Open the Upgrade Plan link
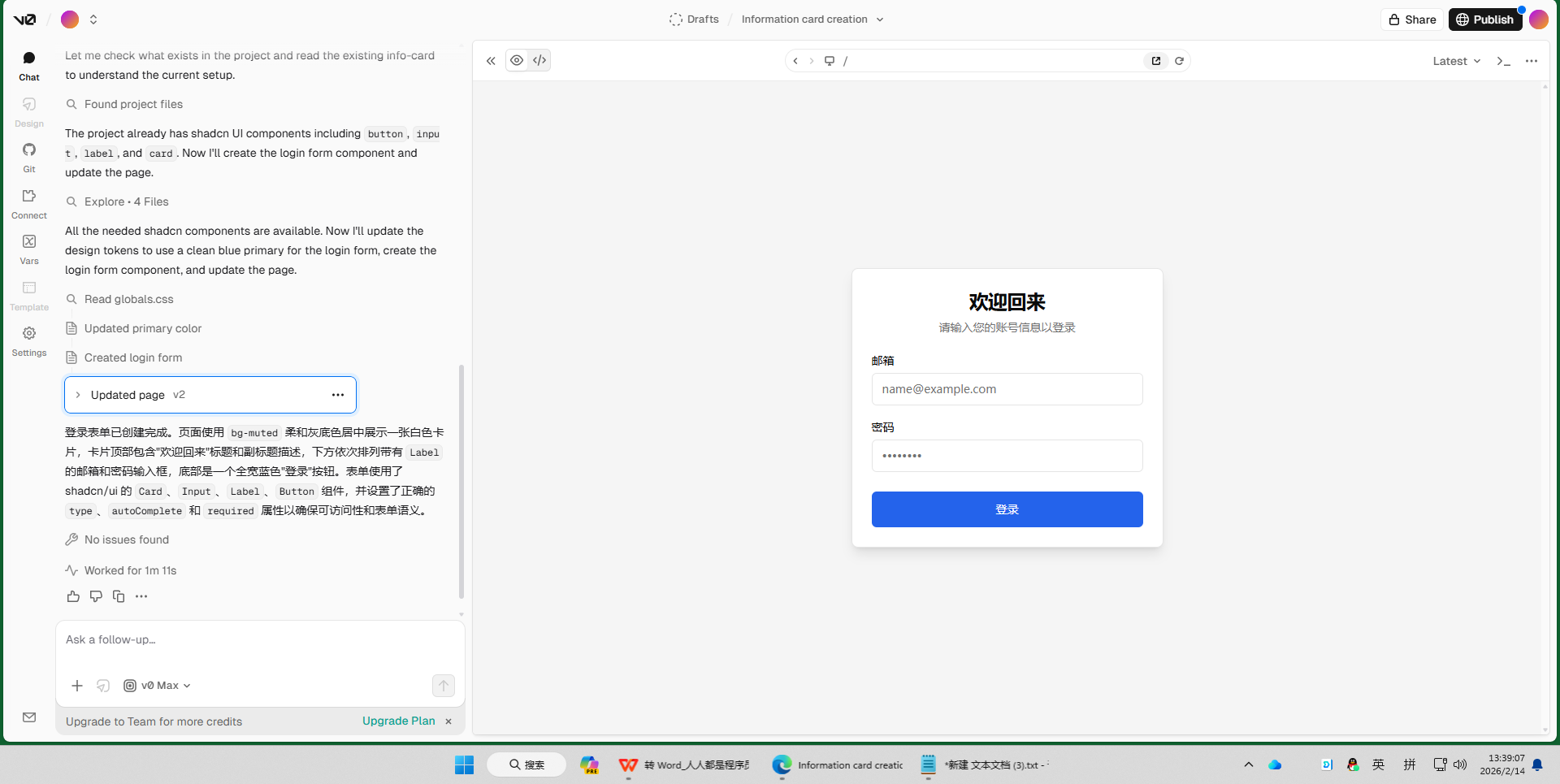 [x=398, y=721]
